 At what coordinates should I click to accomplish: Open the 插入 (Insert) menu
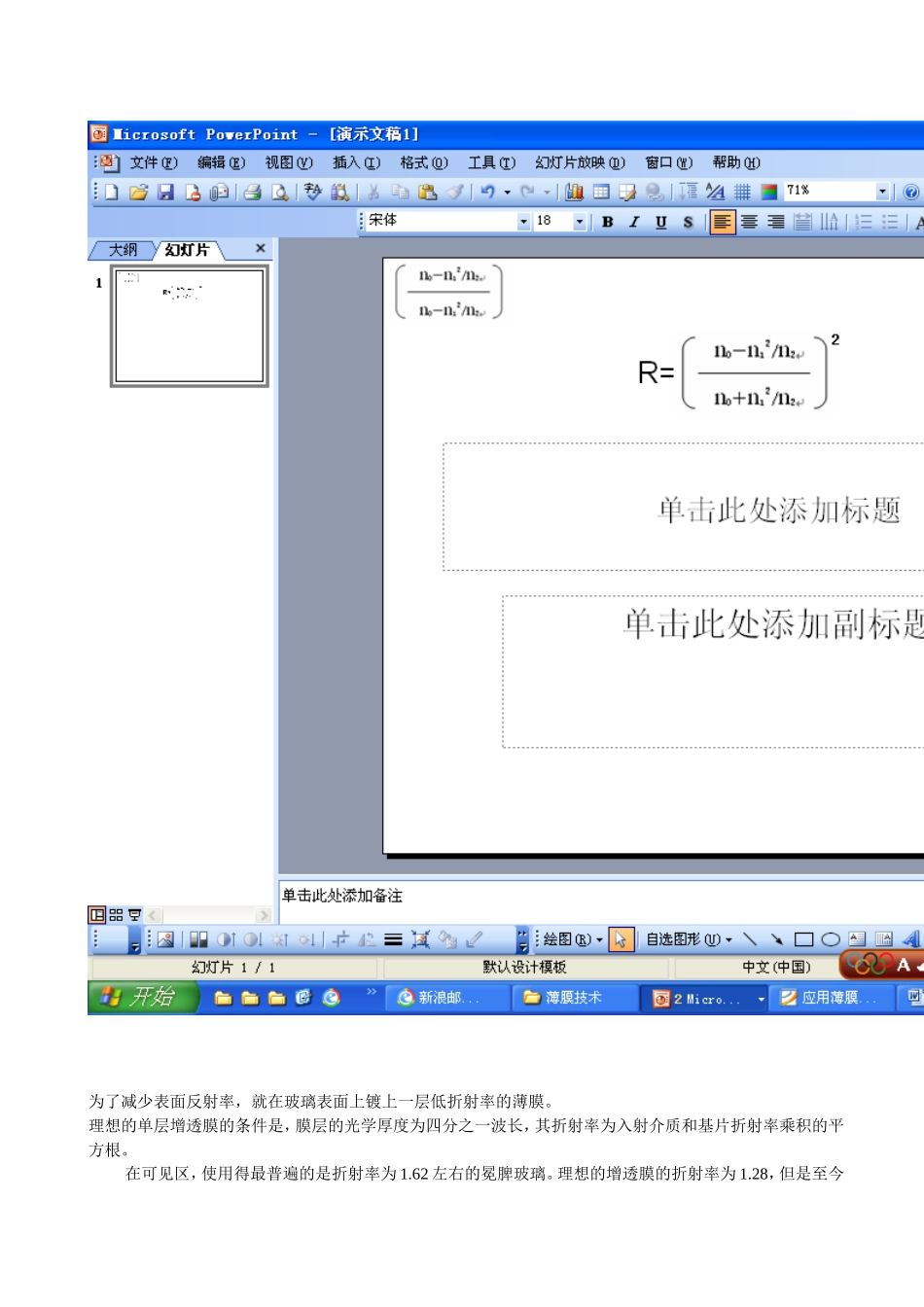(x=356, y=162)
